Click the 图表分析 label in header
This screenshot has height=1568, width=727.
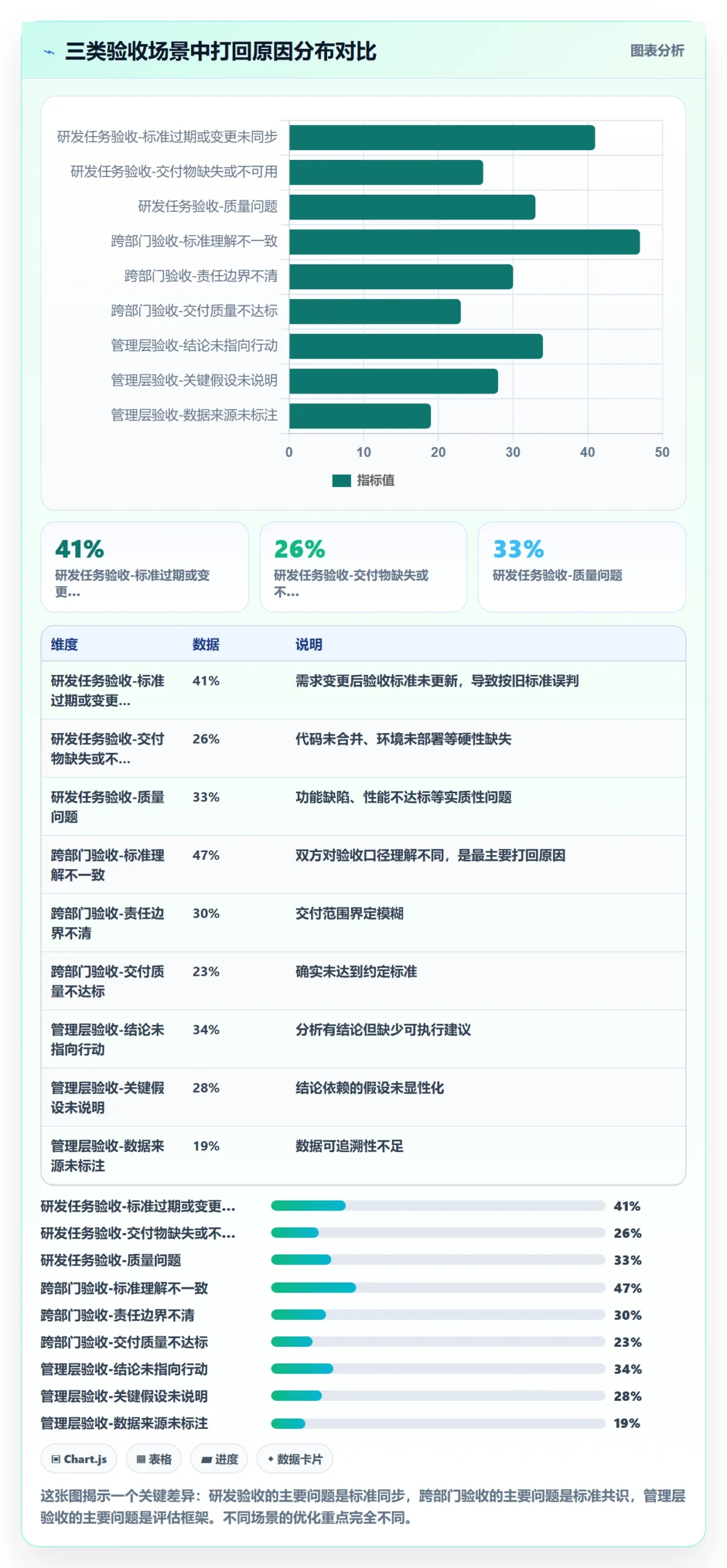[657, 51]
